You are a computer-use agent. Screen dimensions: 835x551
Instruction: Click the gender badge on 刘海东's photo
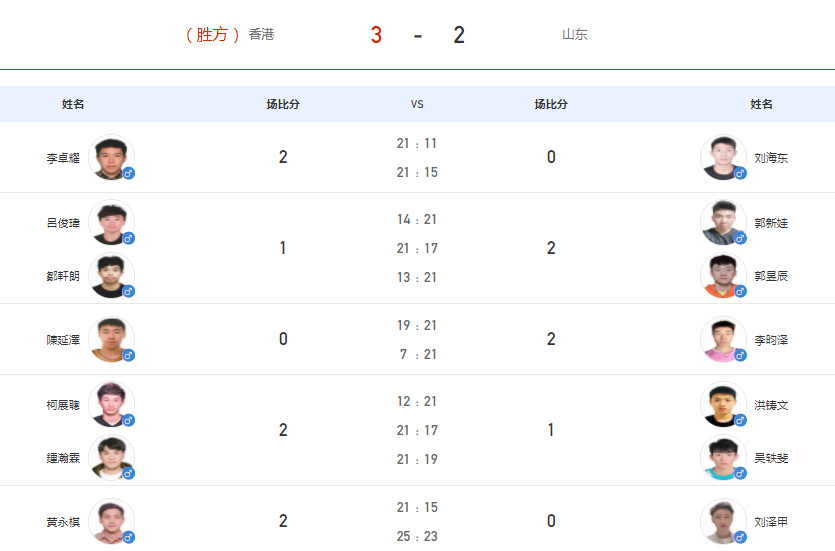[740, 174]
